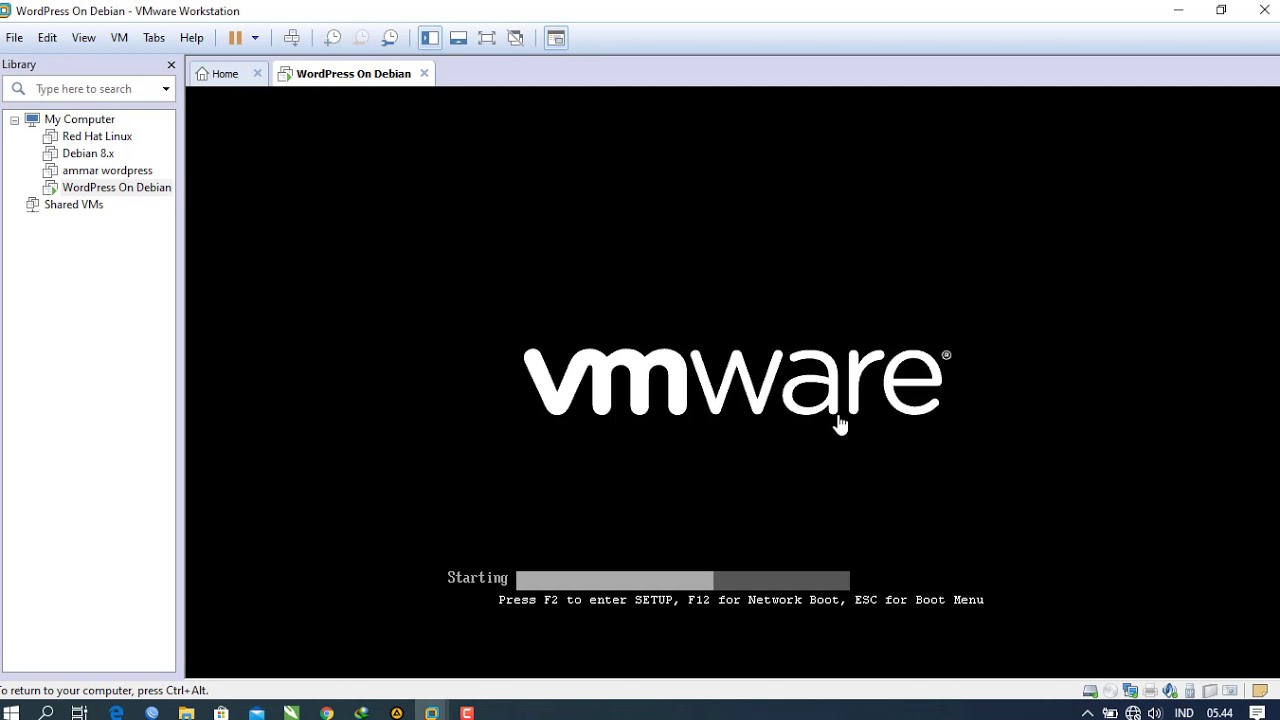
Task: Click the search magnifier in the Library
Action: (x=18, y=89)
